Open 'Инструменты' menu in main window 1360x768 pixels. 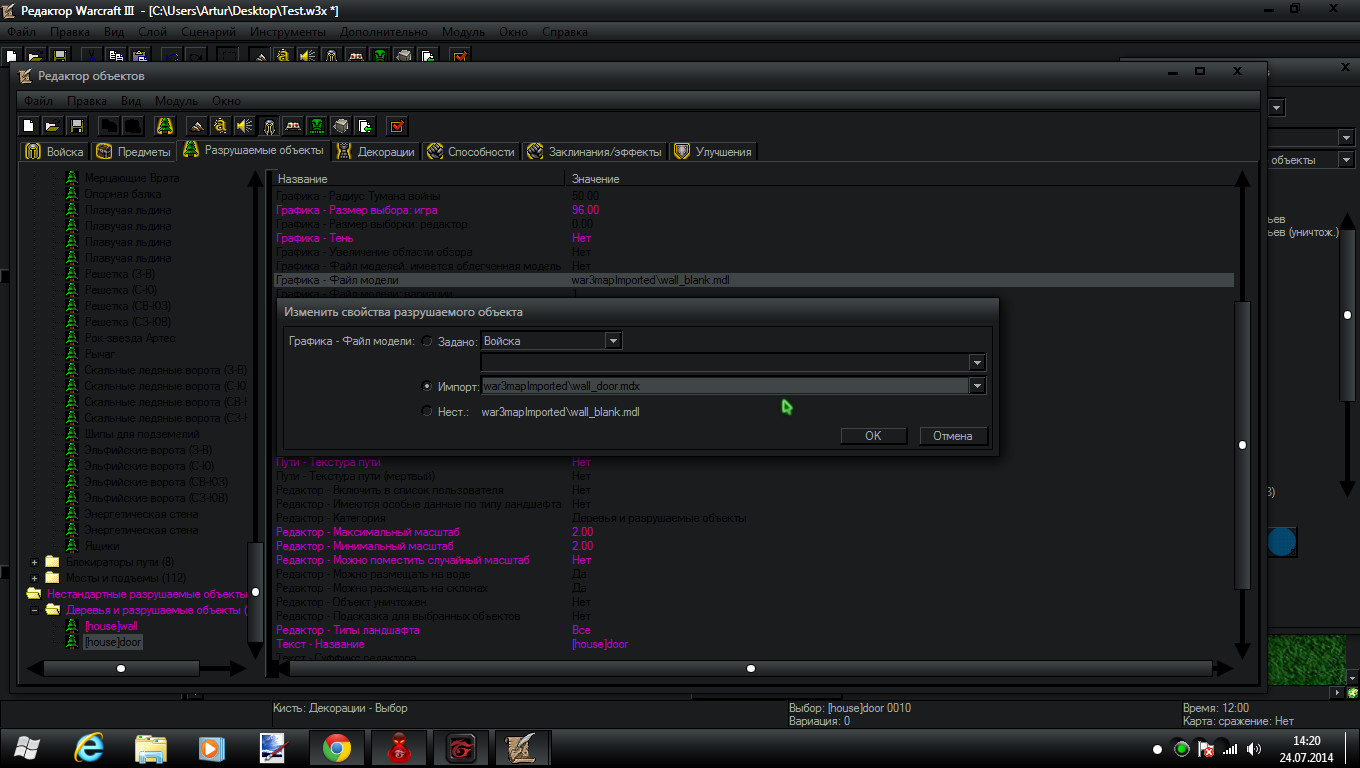[x=288, y=32]
